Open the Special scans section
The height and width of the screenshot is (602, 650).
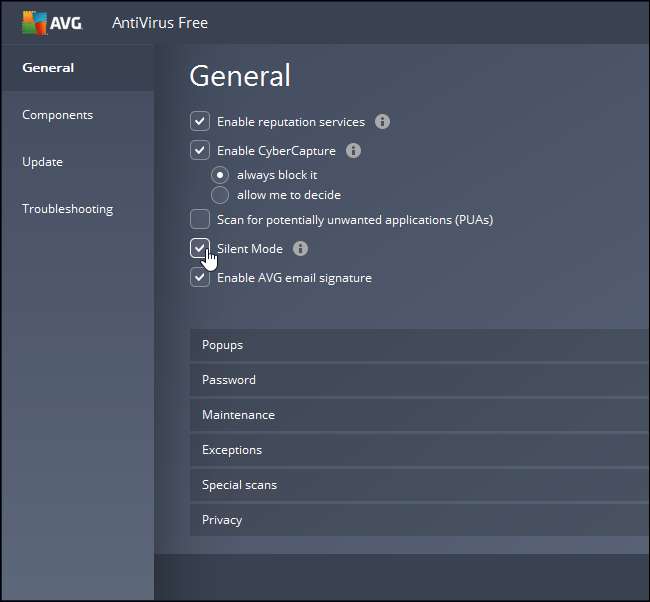pyautogui.click(x=419, y=485)
